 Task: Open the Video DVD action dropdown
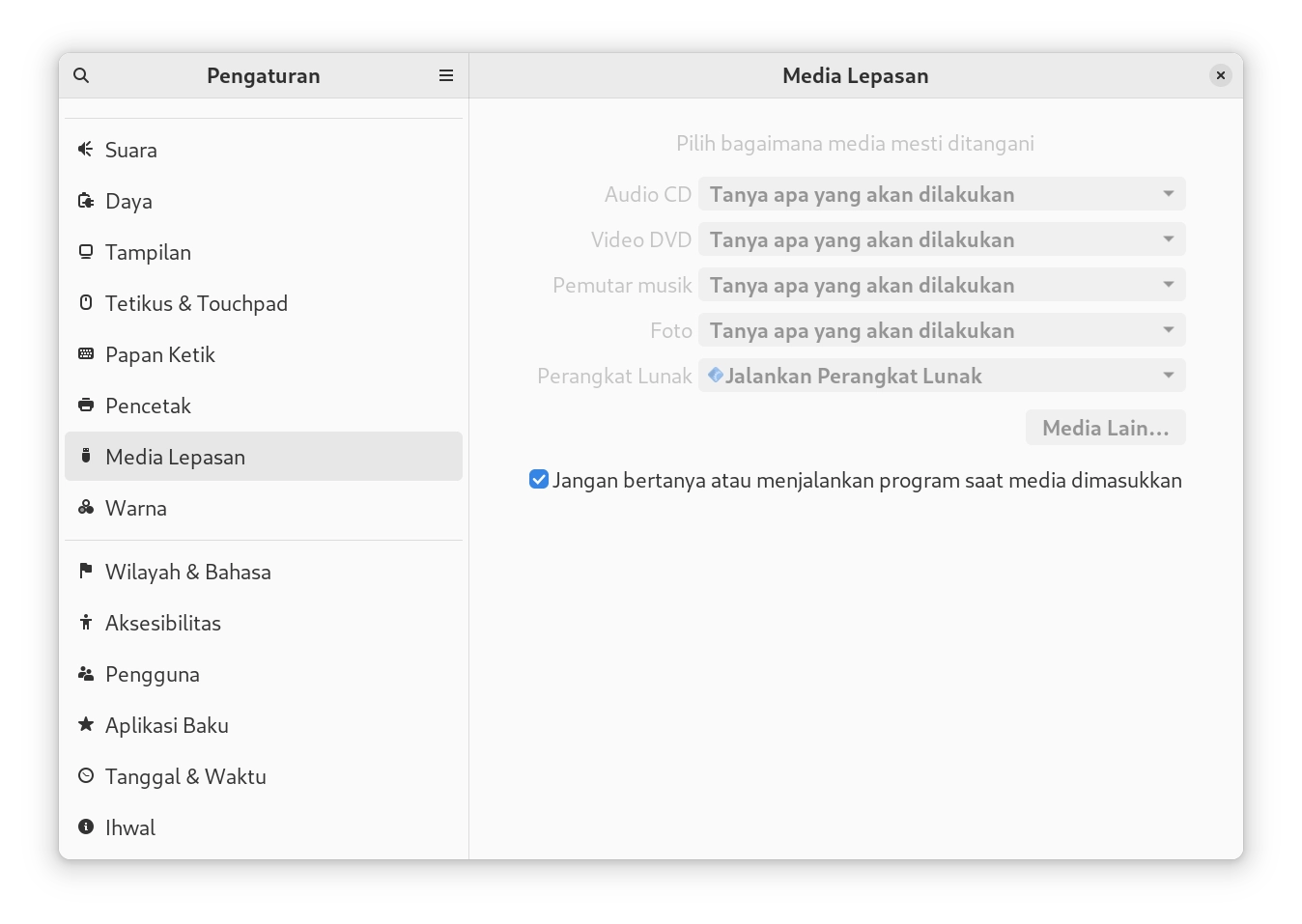(942, 239)
